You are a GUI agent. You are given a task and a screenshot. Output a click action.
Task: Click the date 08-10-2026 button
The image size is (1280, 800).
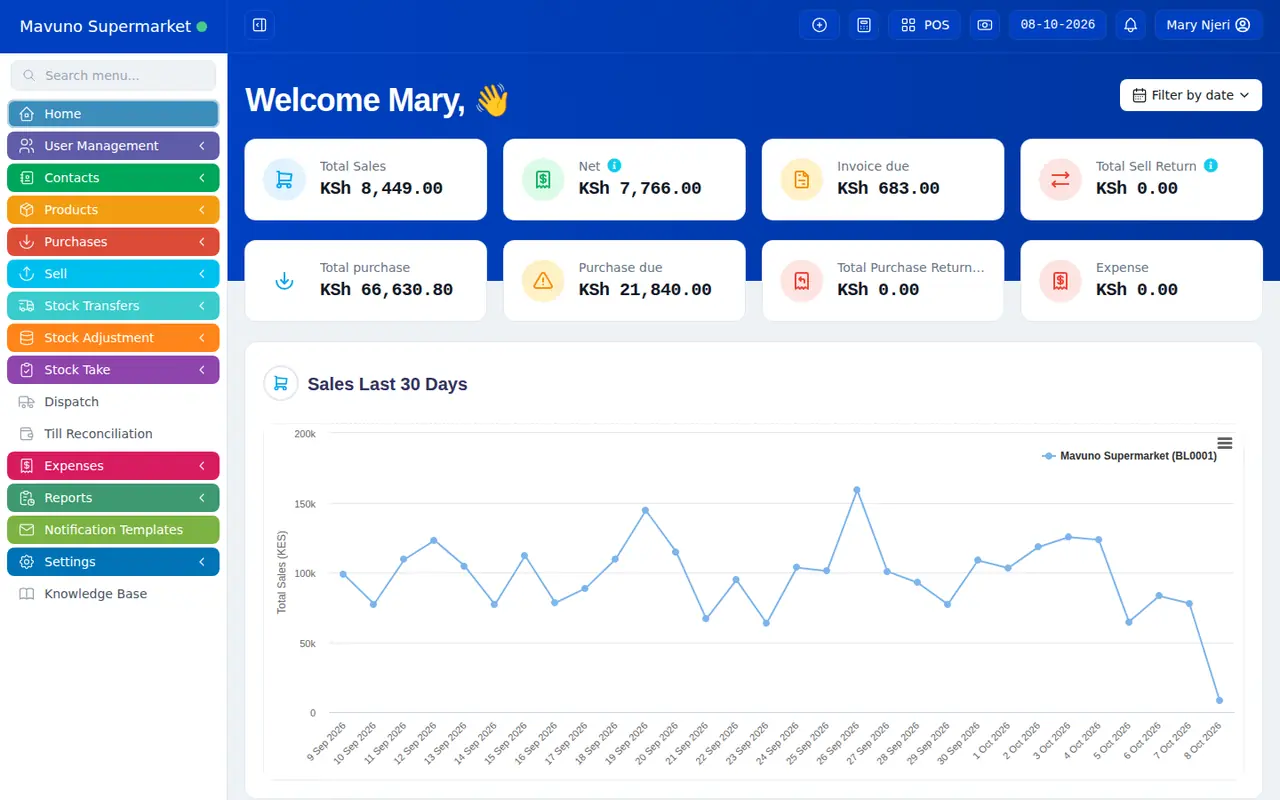pyautogui.click(x=1058, y=25)
